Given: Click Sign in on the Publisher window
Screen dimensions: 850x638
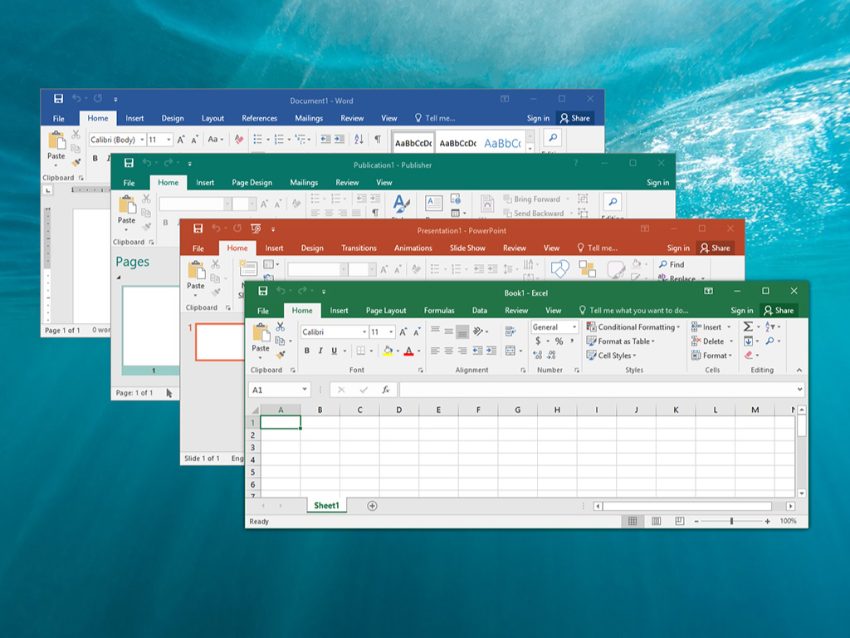Looking at the screenshot, I should coord(657,183).
